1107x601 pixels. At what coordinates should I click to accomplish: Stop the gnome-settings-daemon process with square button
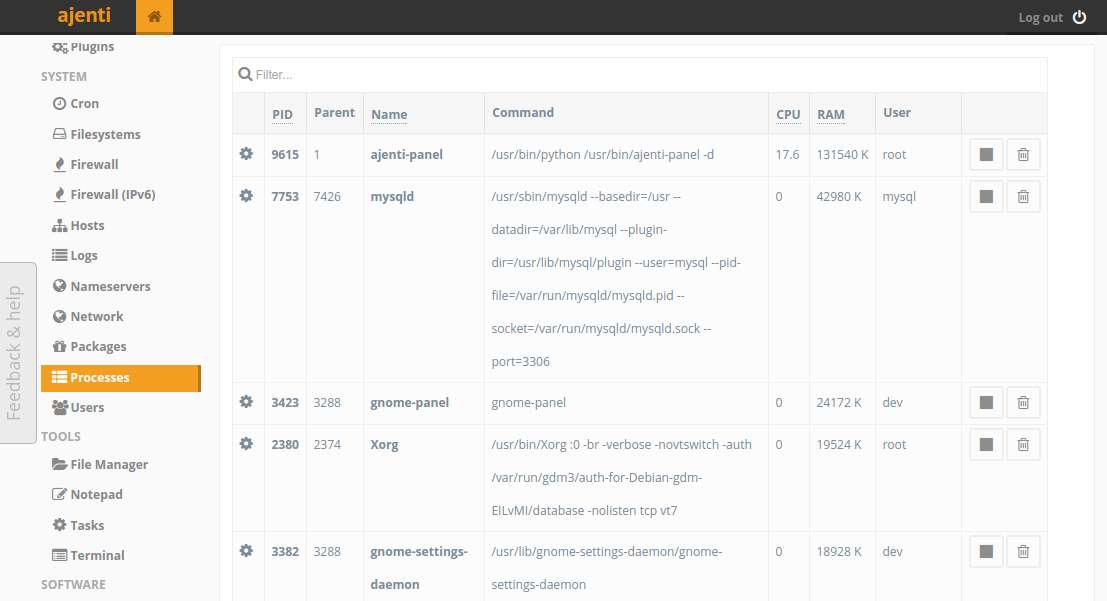[x=986, y=552]
